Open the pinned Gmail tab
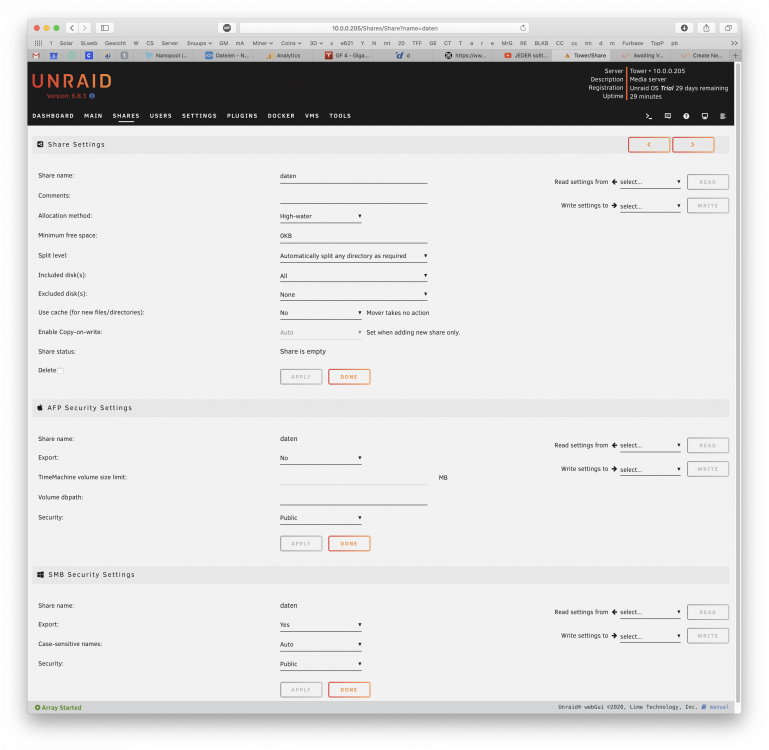Image resolution: width=769 pixels, height=750 pixels. coord(36,55)
